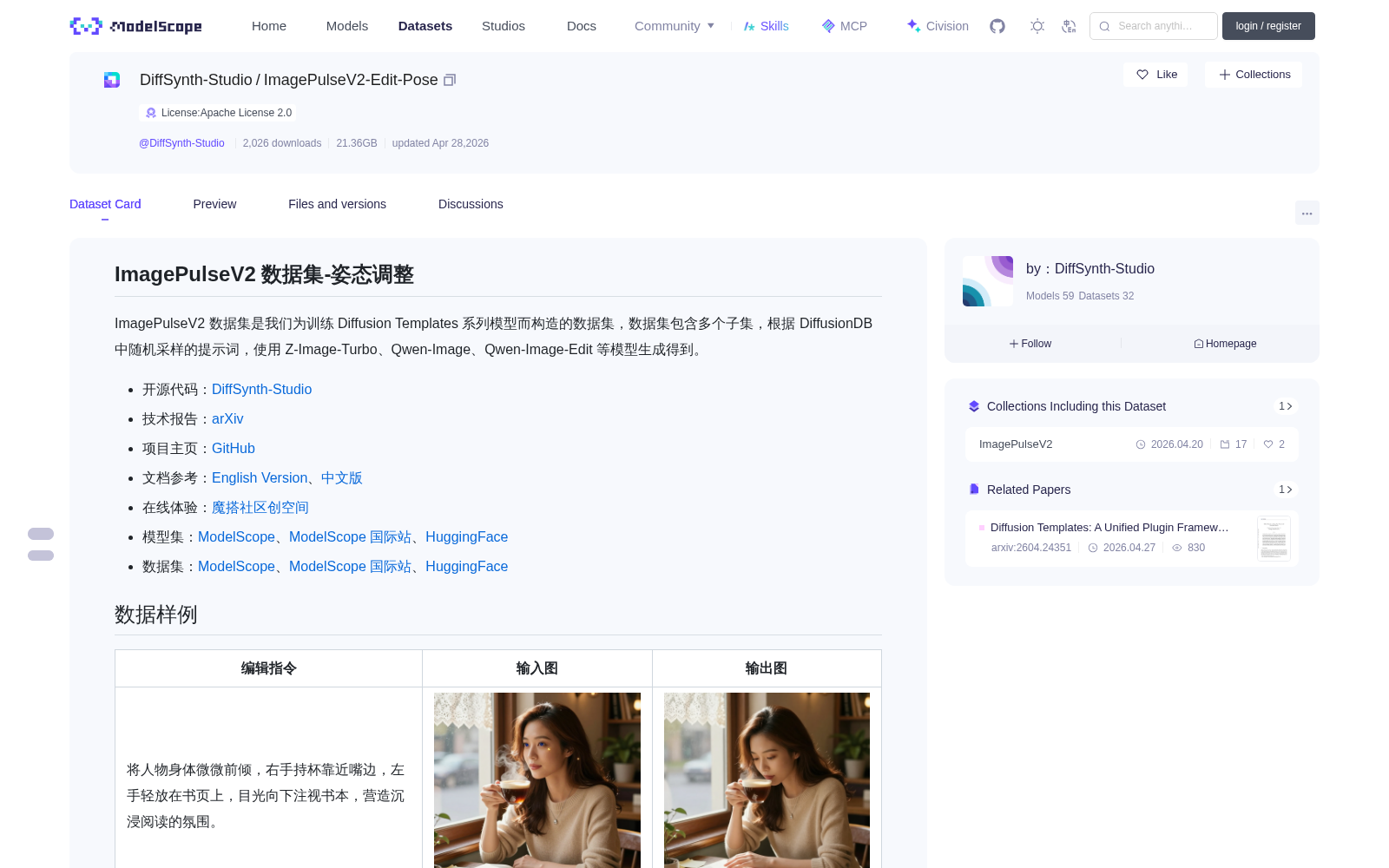The height and width of the screenshot is (868, 1389).
Task: Click the Apache License 2.0 badge
Action: [218, 113]
